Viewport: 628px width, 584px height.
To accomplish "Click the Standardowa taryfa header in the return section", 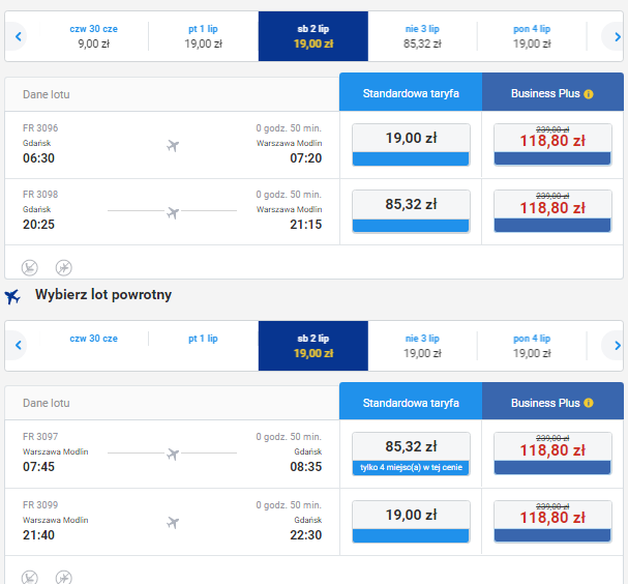I will (411, 403).
